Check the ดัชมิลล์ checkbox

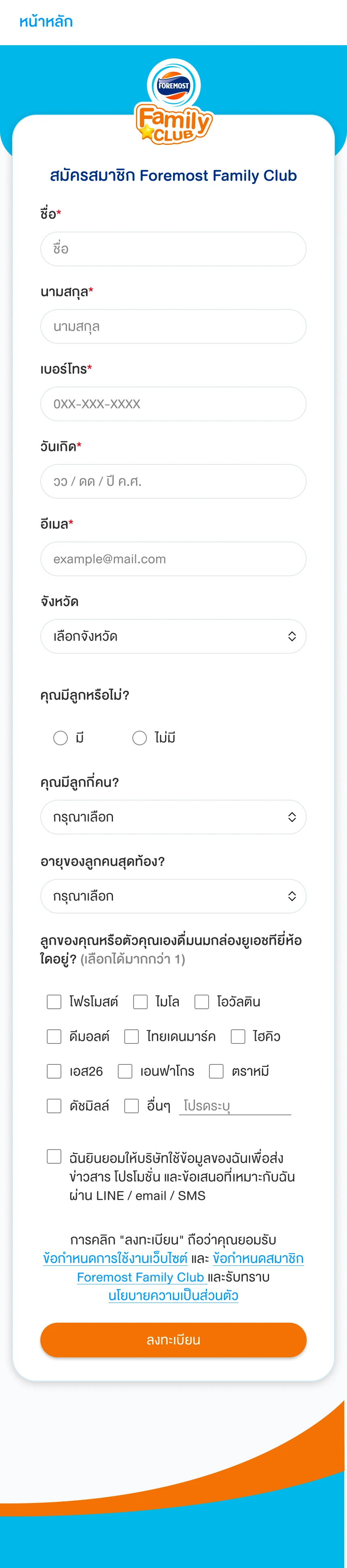pyautogui.click(x=54, y=1106)
